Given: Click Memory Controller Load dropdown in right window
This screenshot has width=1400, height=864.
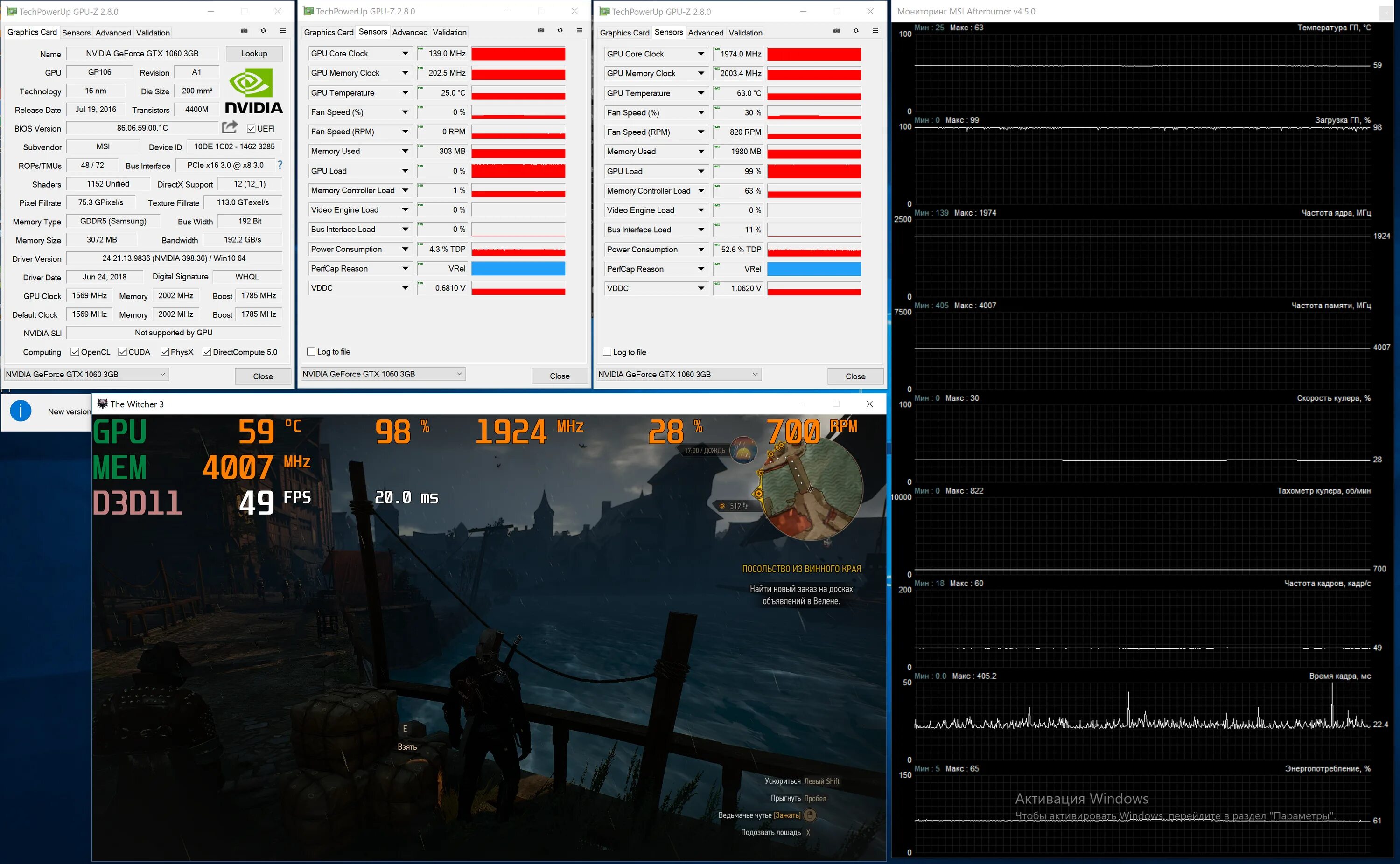Looking at the screenshot, I should (656, 191).
